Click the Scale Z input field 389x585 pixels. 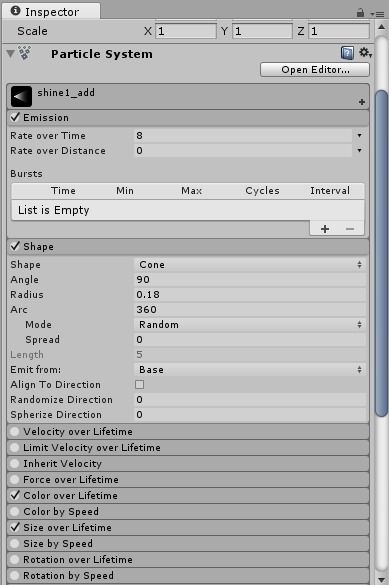coord(339,31)
